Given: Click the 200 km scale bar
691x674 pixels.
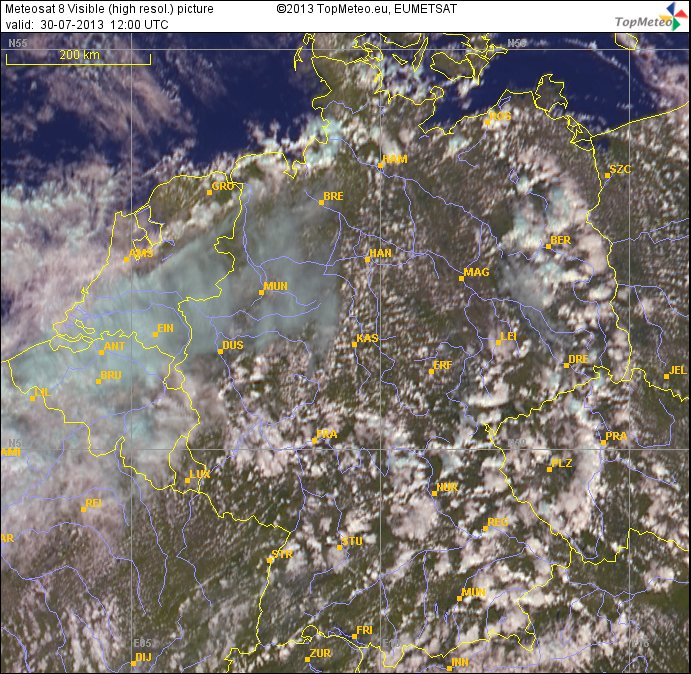Looking at the screenshot, I should (78, 60).
